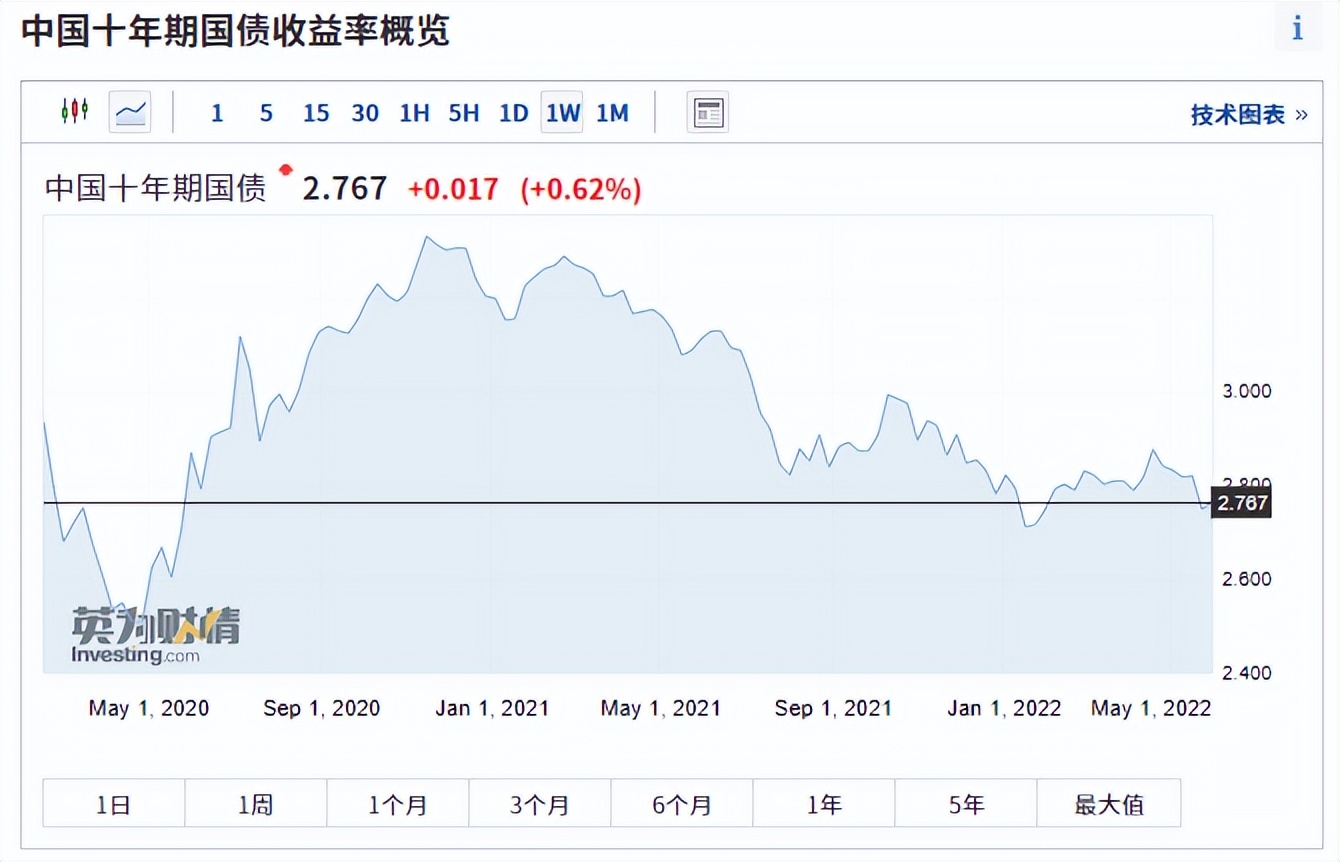Click the 2.767 price axis label
This screenshot has height=862, width=1340.
coord(1240,503)
